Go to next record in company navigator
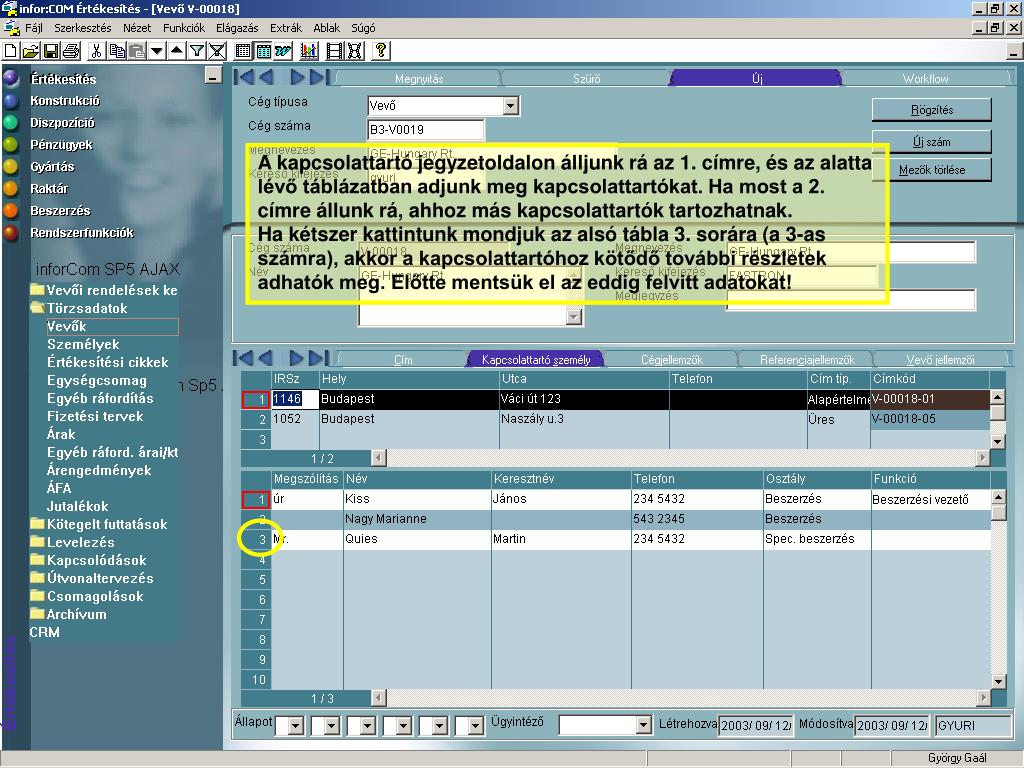1024x768 pixels. [297, 77]
